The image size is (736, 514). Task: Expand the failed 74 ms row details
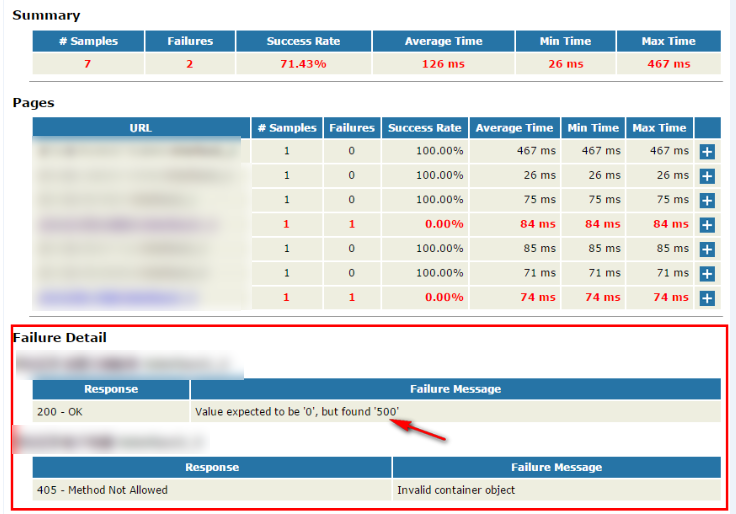[x=707, y=298]
